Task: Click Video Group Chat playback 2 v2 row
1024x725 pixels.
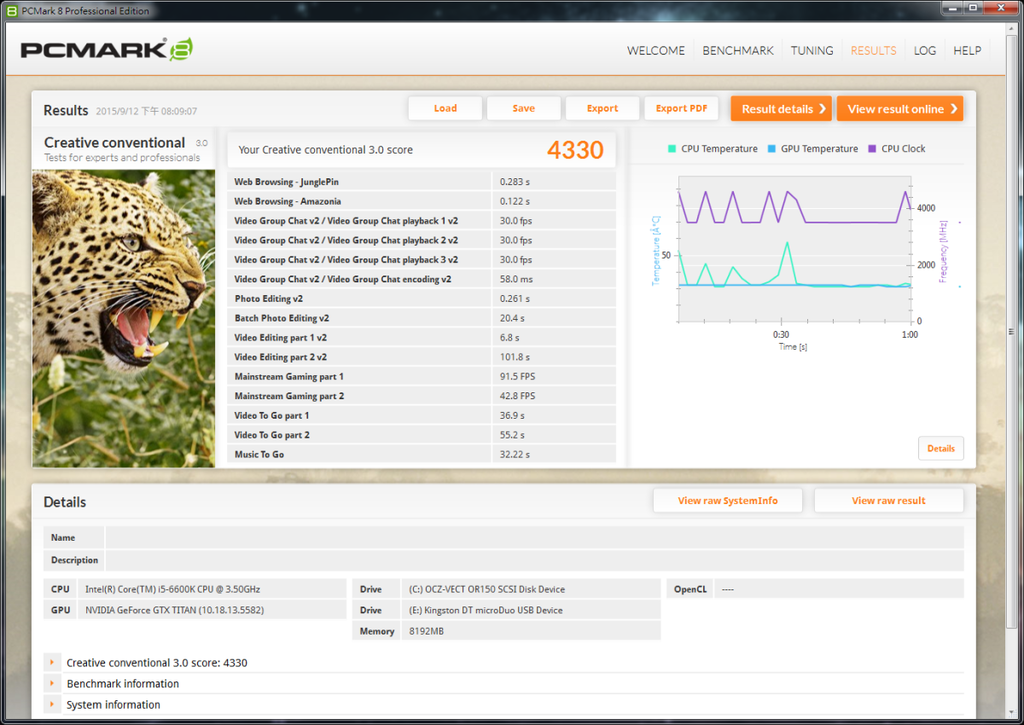Action: point(421,240)
